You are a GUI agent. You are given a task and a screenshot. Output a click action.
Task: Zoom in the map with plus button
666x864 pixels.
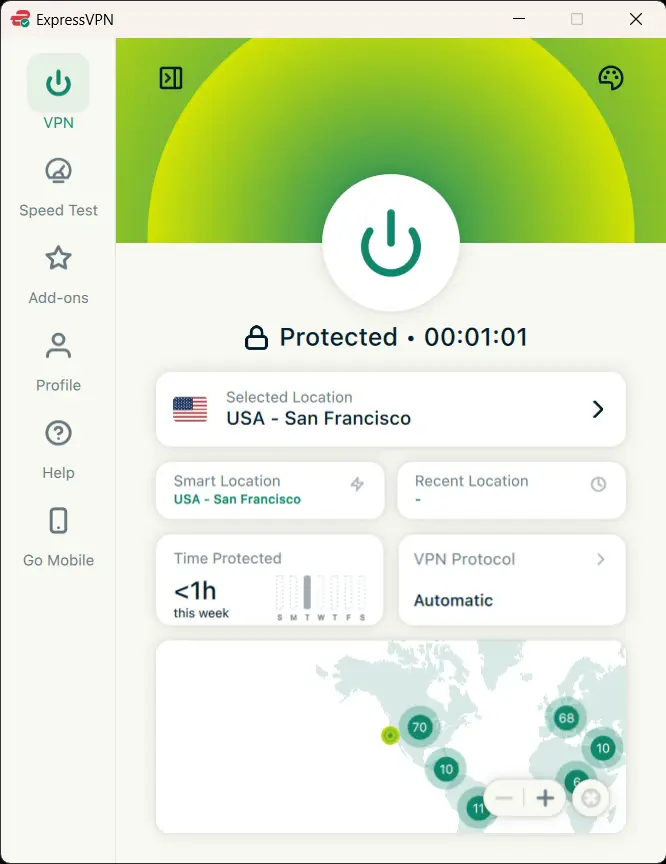click(x=545, y=797)
